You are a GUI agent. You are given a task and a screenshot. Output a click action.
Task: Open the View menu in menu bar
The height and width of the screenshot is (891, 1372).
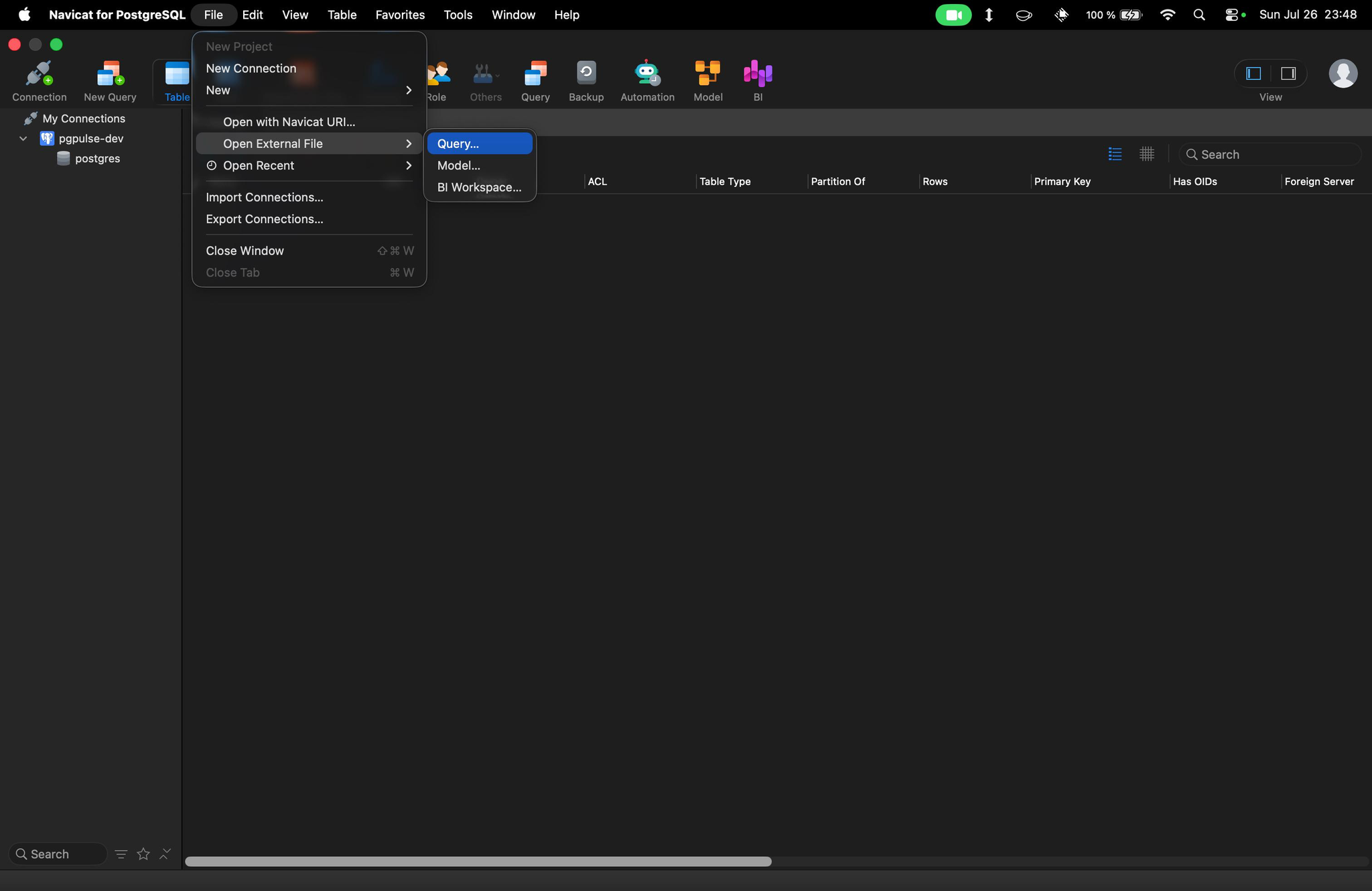[295, 15]
